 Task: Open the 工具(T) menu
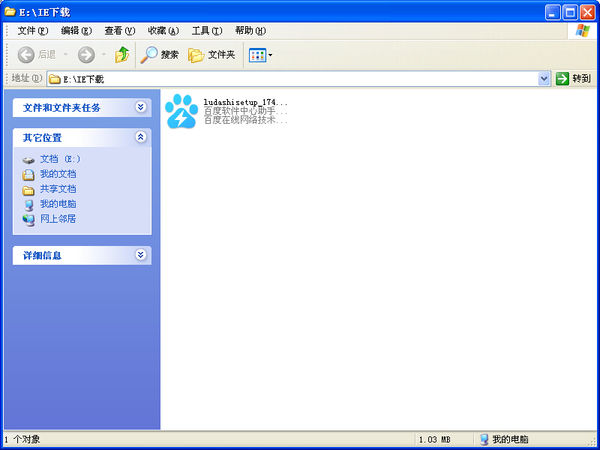[x=207, y=31]
